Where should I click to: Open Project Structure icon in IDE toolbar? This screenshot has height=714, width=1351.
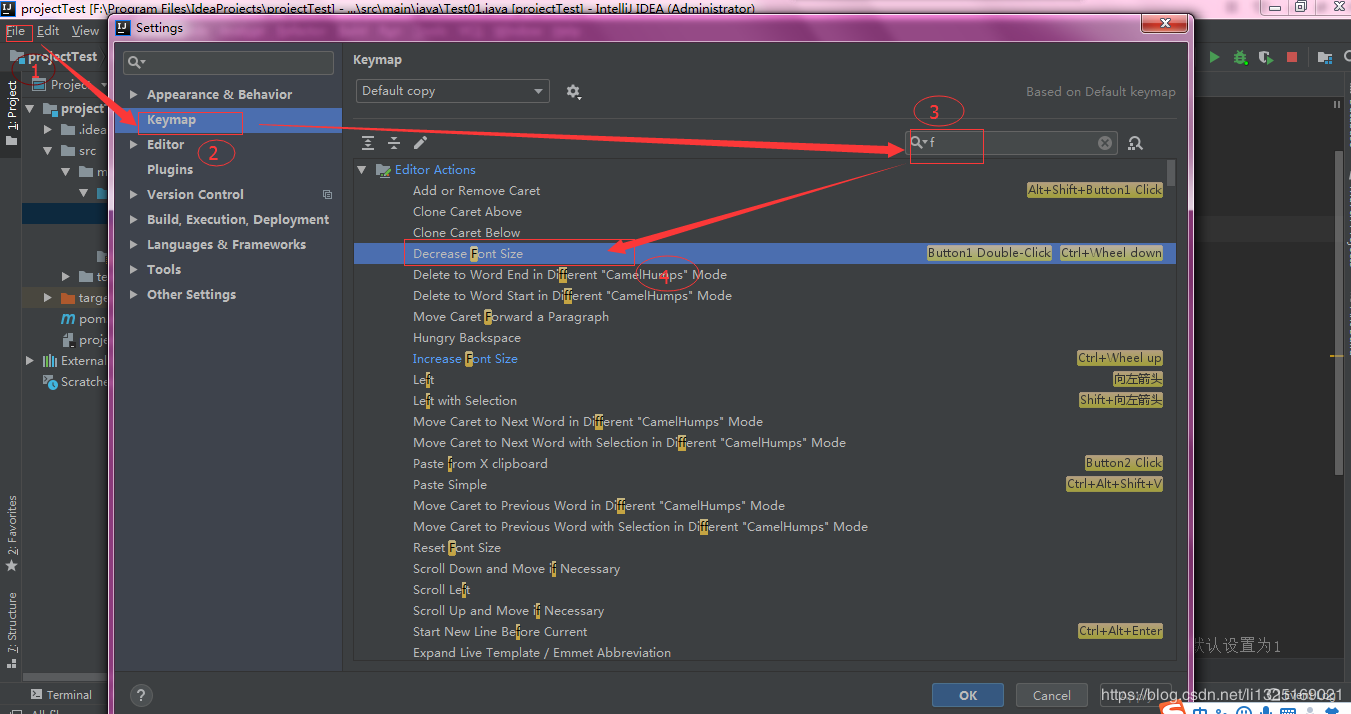pyautogui.click(x=1325, y=58)
